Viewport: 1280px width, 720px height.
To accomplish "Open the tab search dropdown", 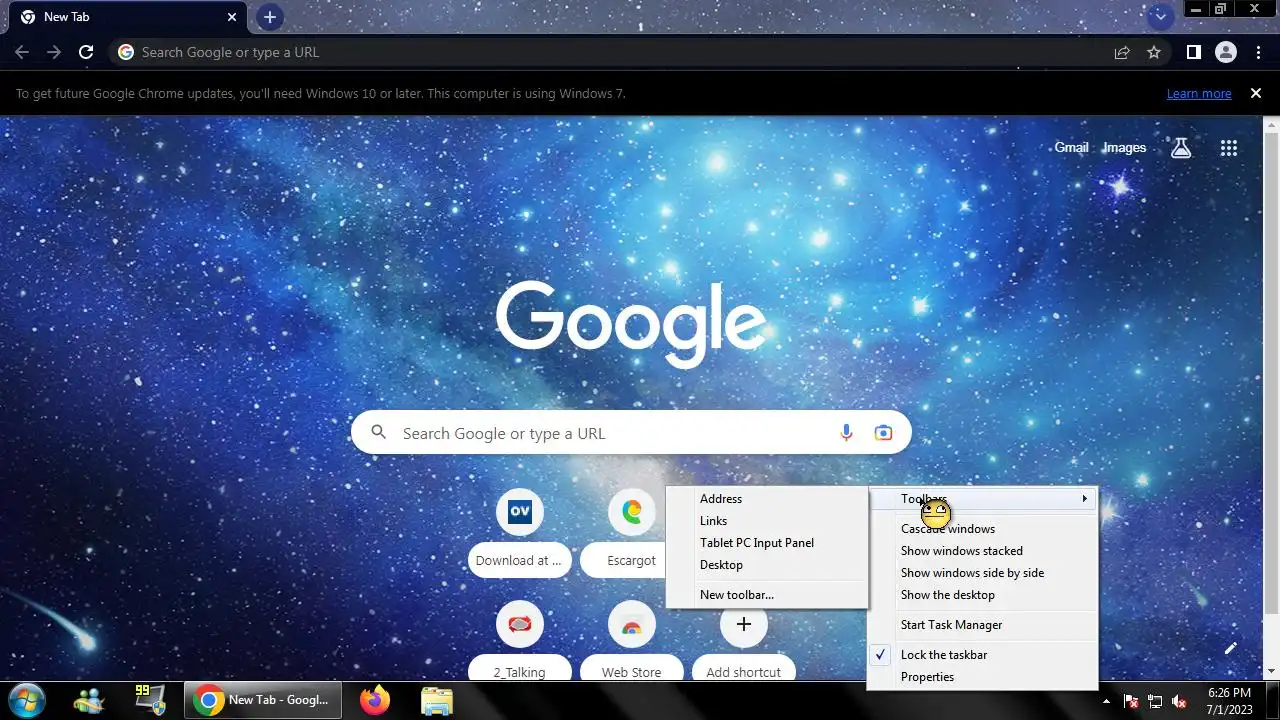I will (x=1160, y=17).
